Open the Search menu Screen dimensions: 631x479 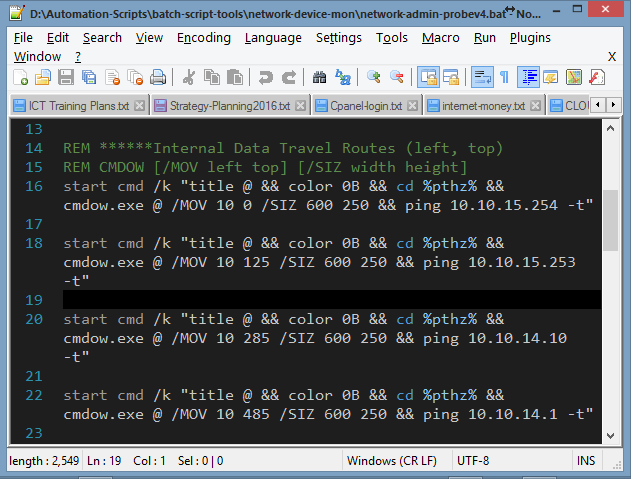tap(102, 37)
